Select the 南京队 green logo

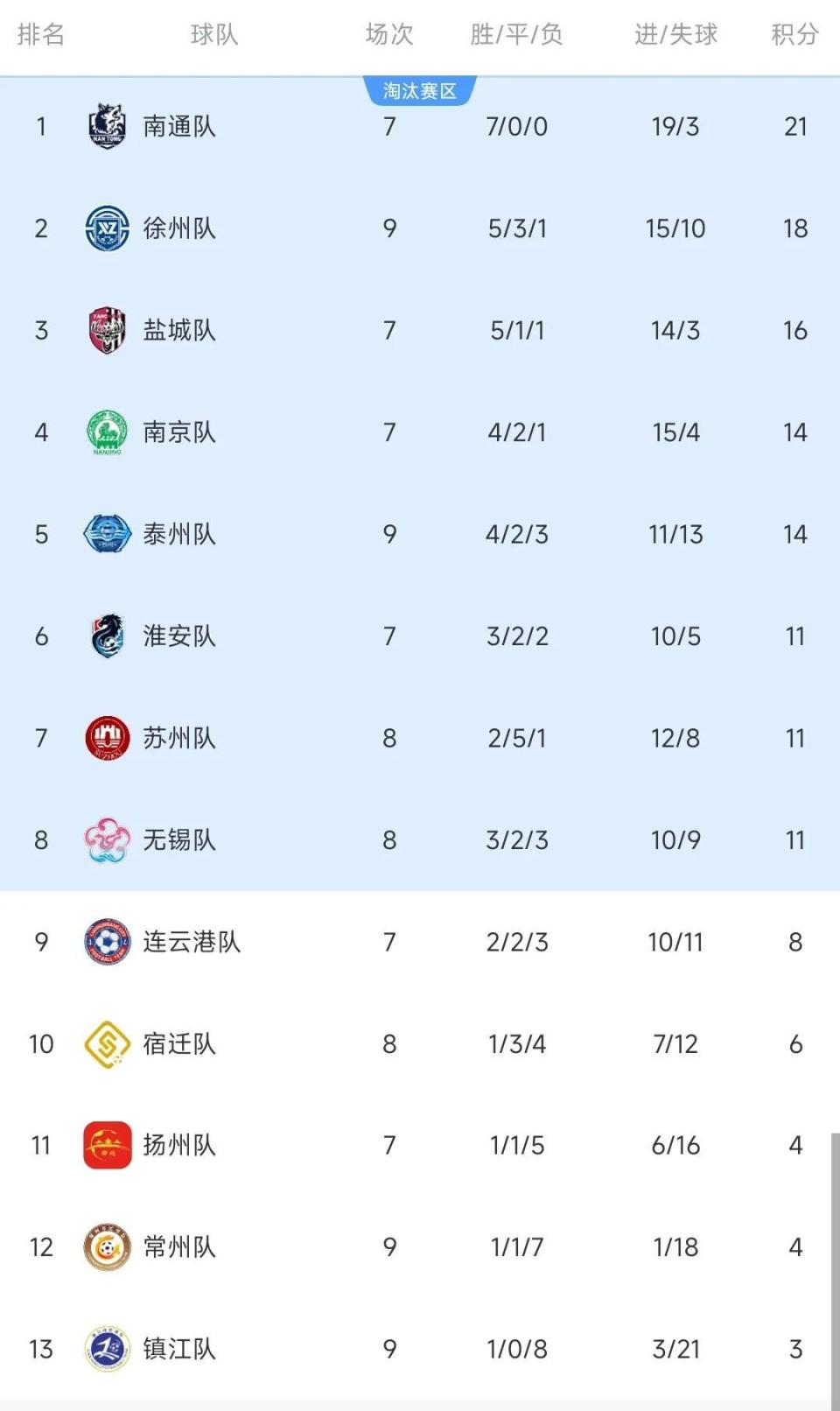coord(107,432)
